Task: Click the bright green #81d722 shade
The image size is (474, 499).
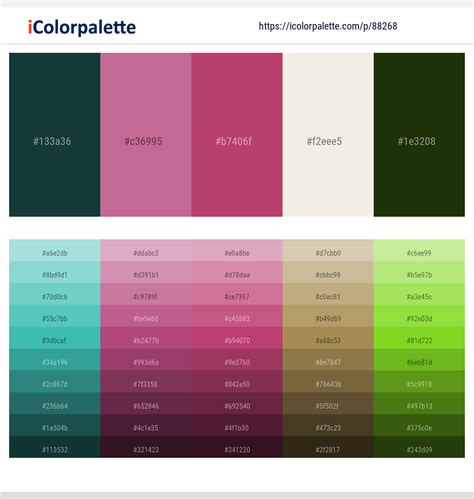Action: click(419, 338)
